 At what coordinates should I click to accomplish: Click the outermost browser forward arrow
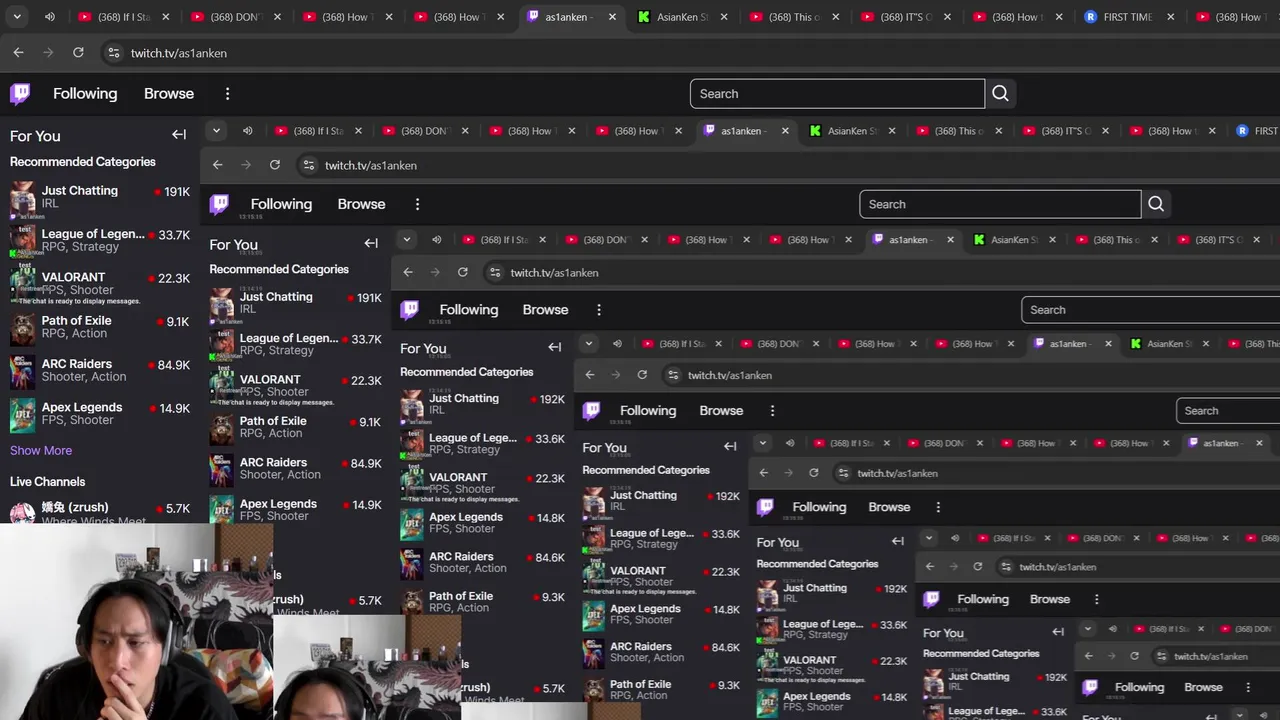point(48,52)
